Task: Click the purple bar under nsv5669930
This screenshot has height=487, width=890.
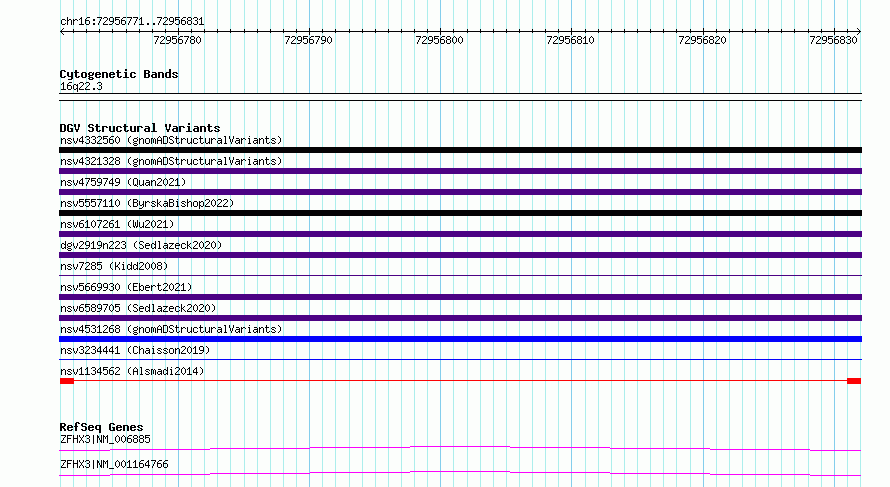Action: pyautogui.click(x=460, y=297)
